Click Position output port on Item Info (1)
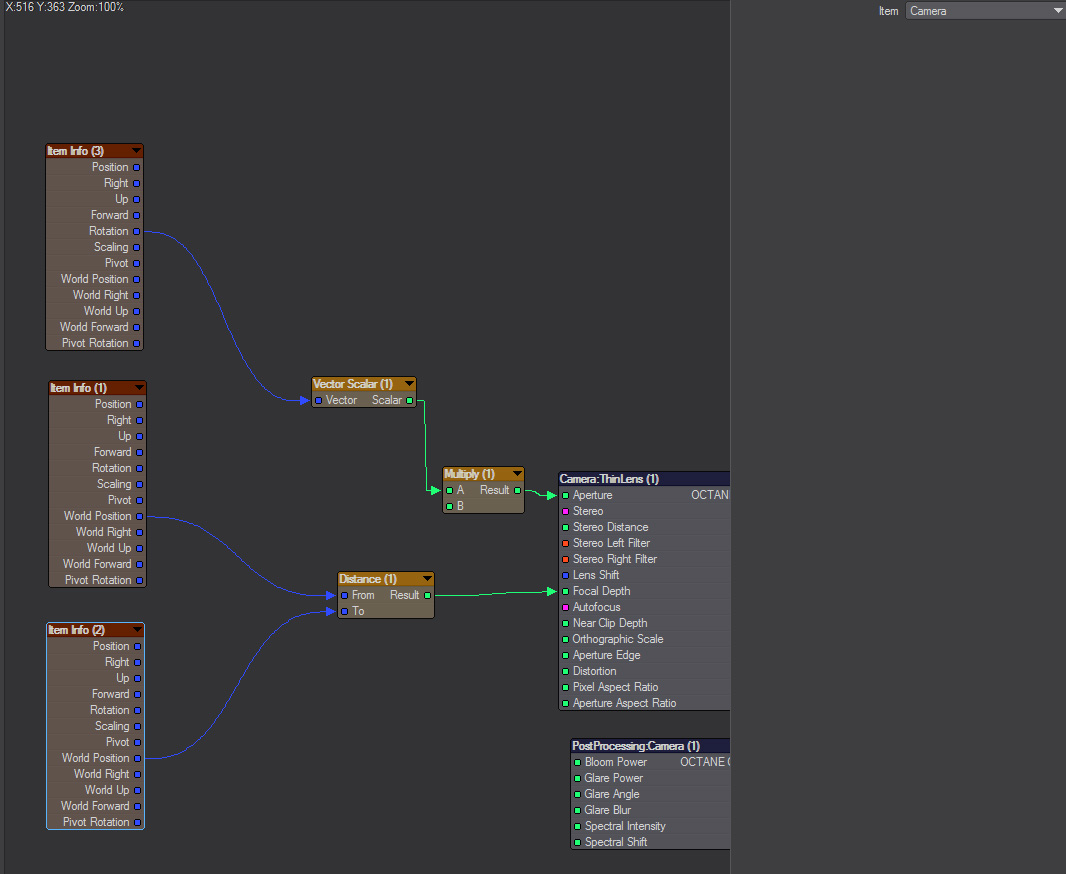This screenshot has width=1066, height=874. pos(139,404)
